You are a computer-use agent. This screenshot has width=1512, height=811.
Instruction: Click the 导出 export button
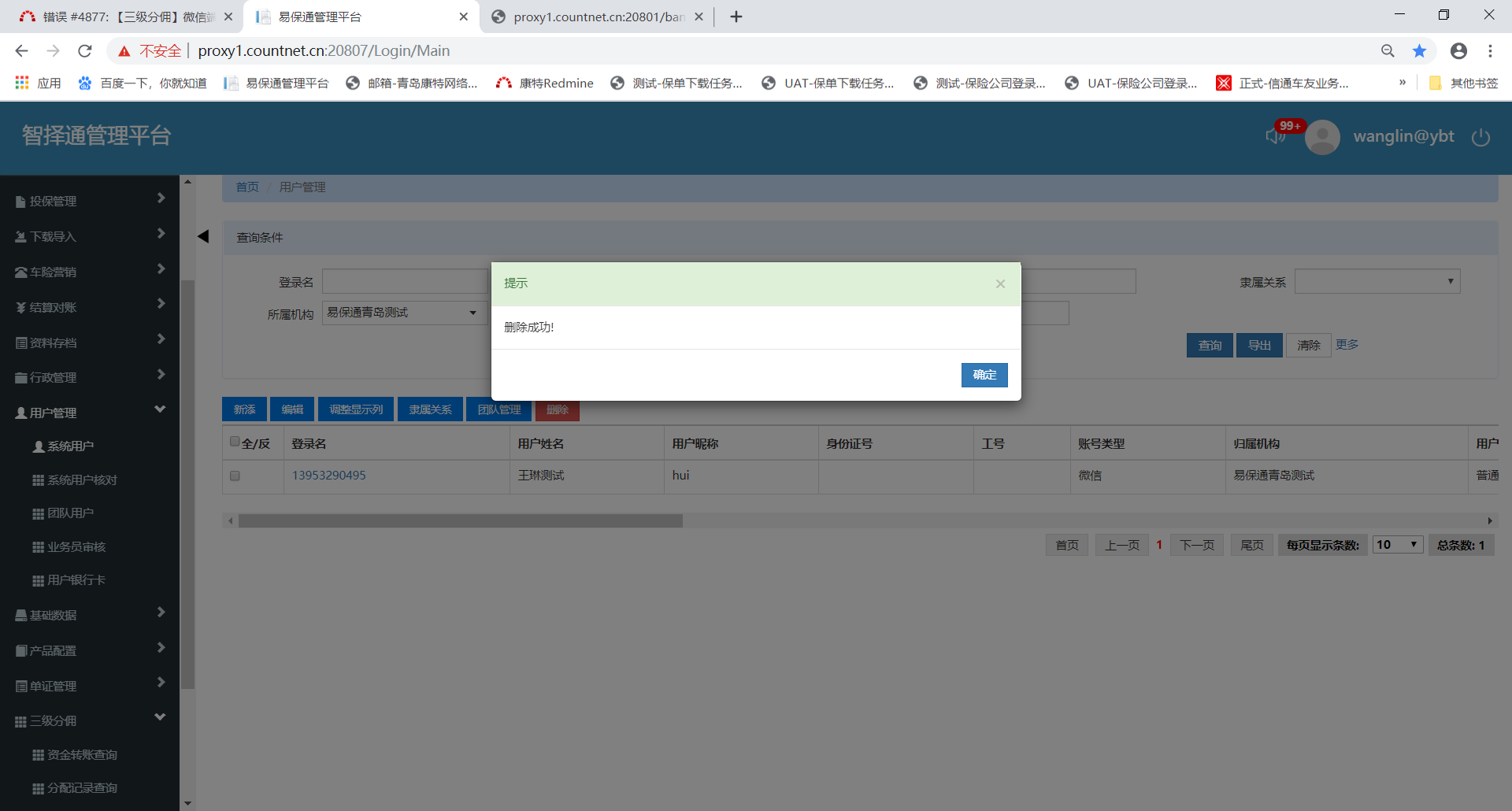click(x=1259, y=345)
